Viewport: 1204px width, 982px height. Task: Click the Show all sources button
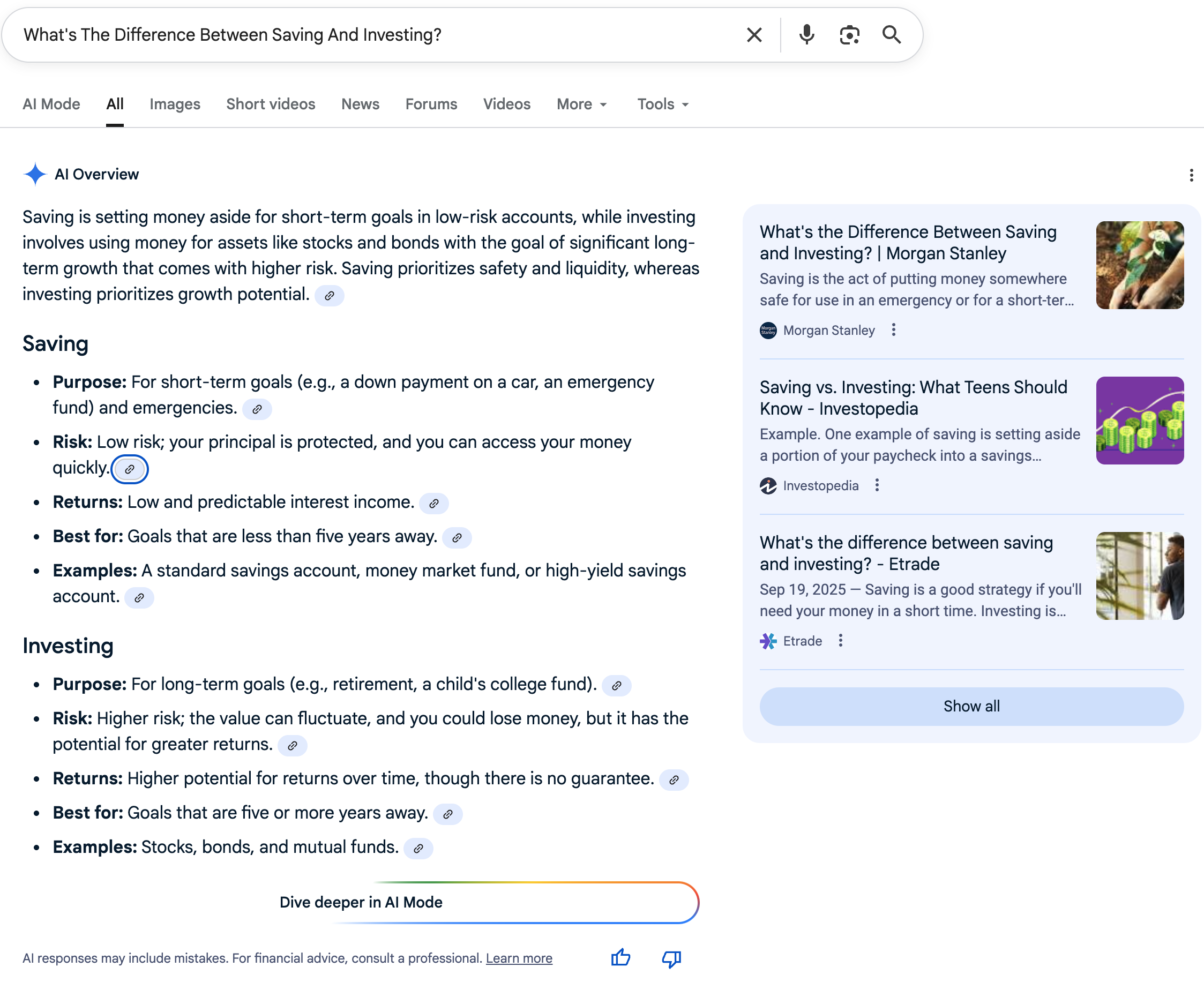tap(971, 706)
